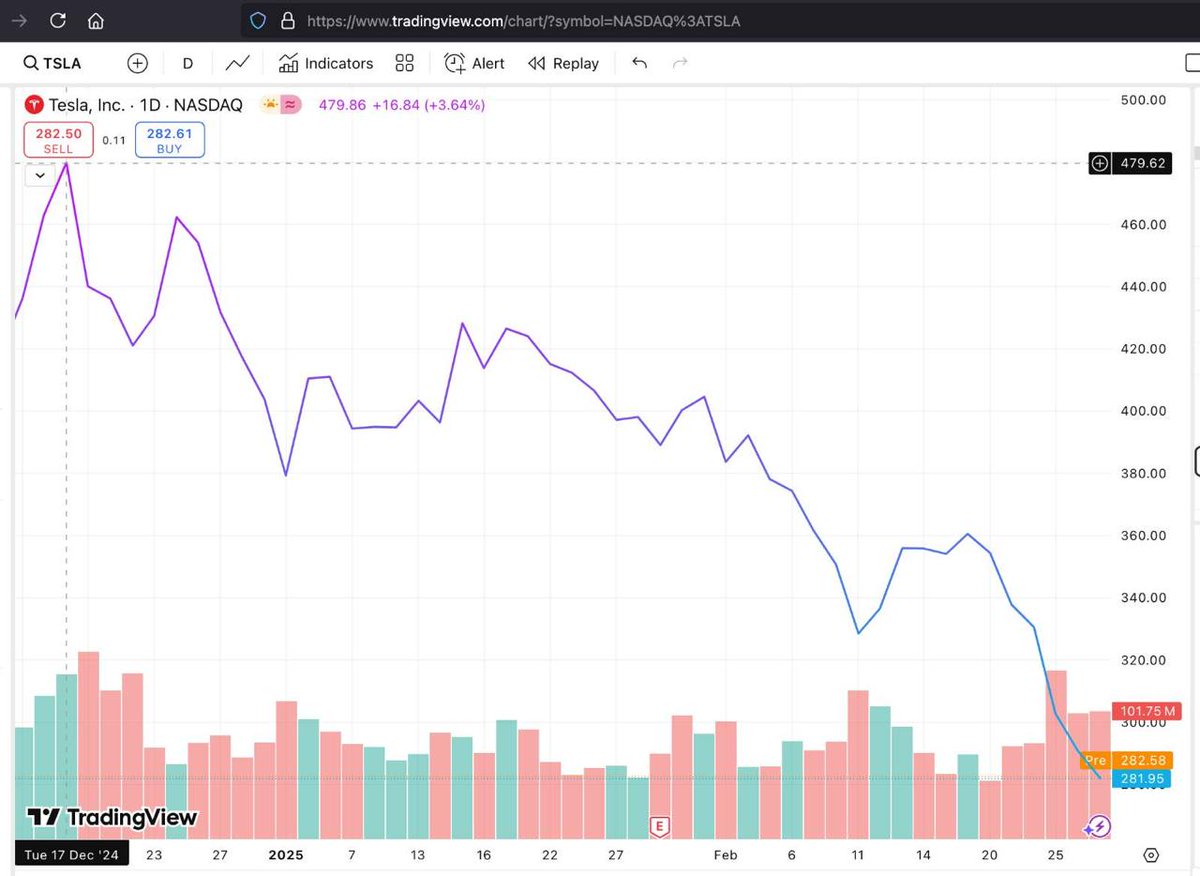Click the 25 date axis label
Image resolution: width=1200 pixels, height=876 pixels.
pyautogui.click(x=1055, y=855)
